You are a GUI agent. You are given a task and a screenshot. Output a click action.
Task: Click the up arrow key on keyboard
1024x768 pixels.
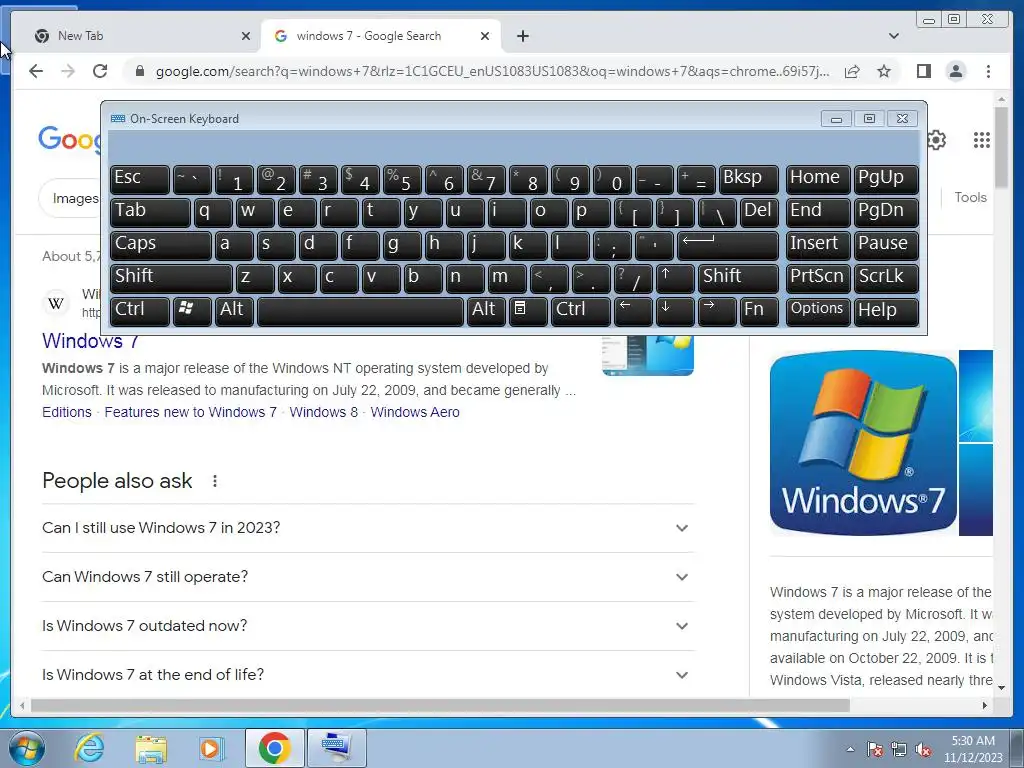click(675, 278)
